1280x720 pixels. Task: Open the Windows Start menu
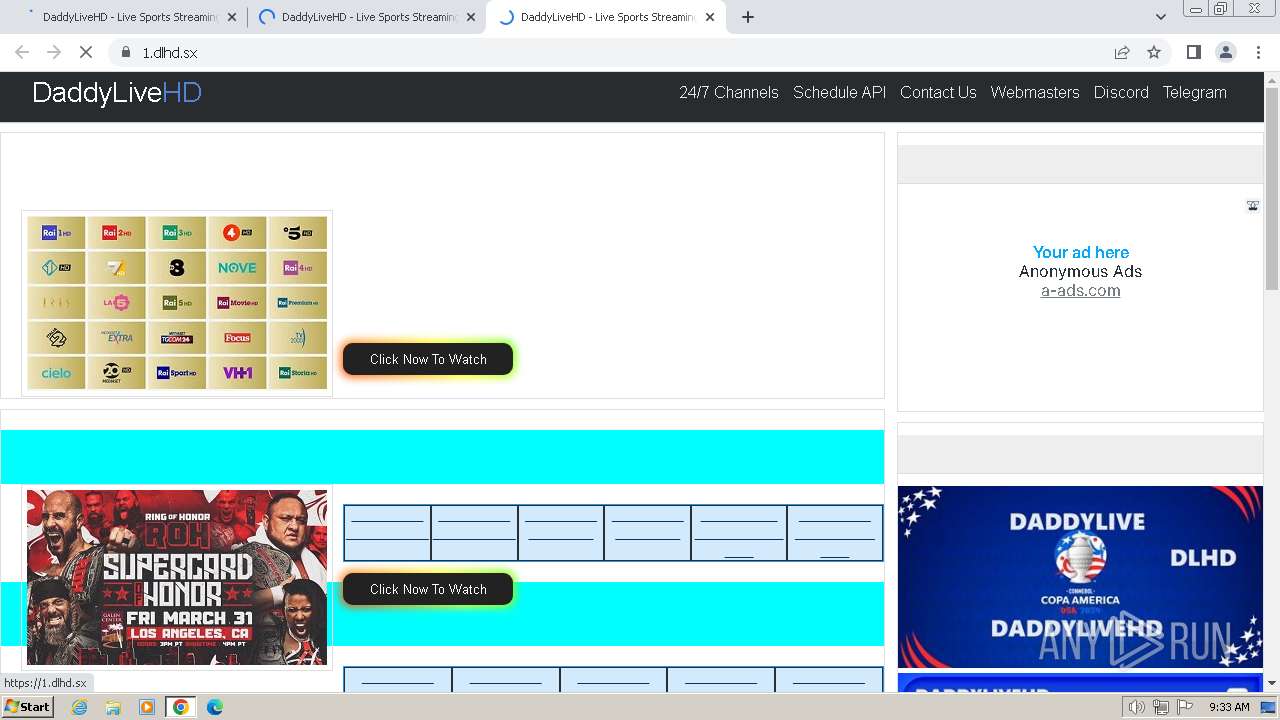[x=28, y=707]
